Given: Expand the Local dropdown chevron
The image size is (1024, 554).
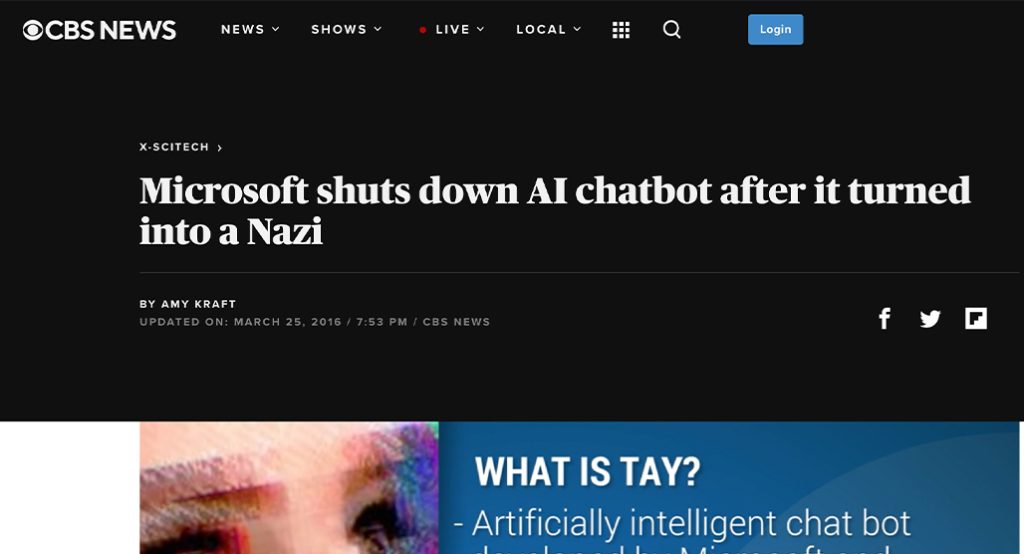Looking at the screenshot, I should click(x=577, y=29).
